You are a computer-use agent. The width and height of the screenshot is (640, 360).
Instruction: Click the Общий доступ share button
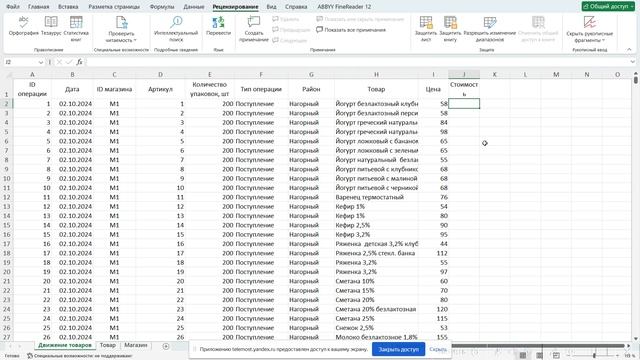pos(608,7)
